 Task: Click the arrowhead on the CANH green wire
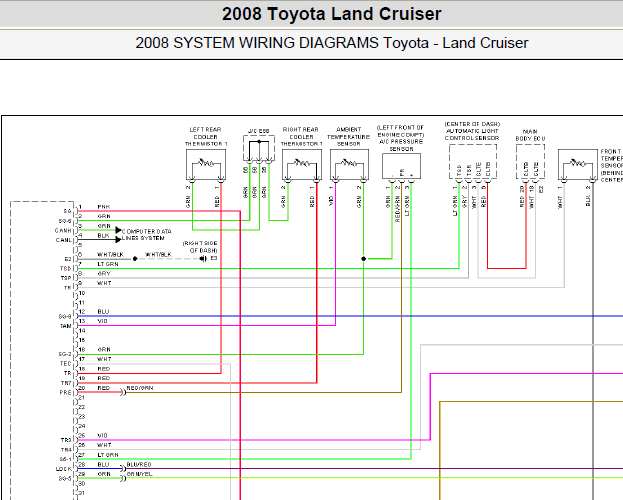[x=118, y=230]
